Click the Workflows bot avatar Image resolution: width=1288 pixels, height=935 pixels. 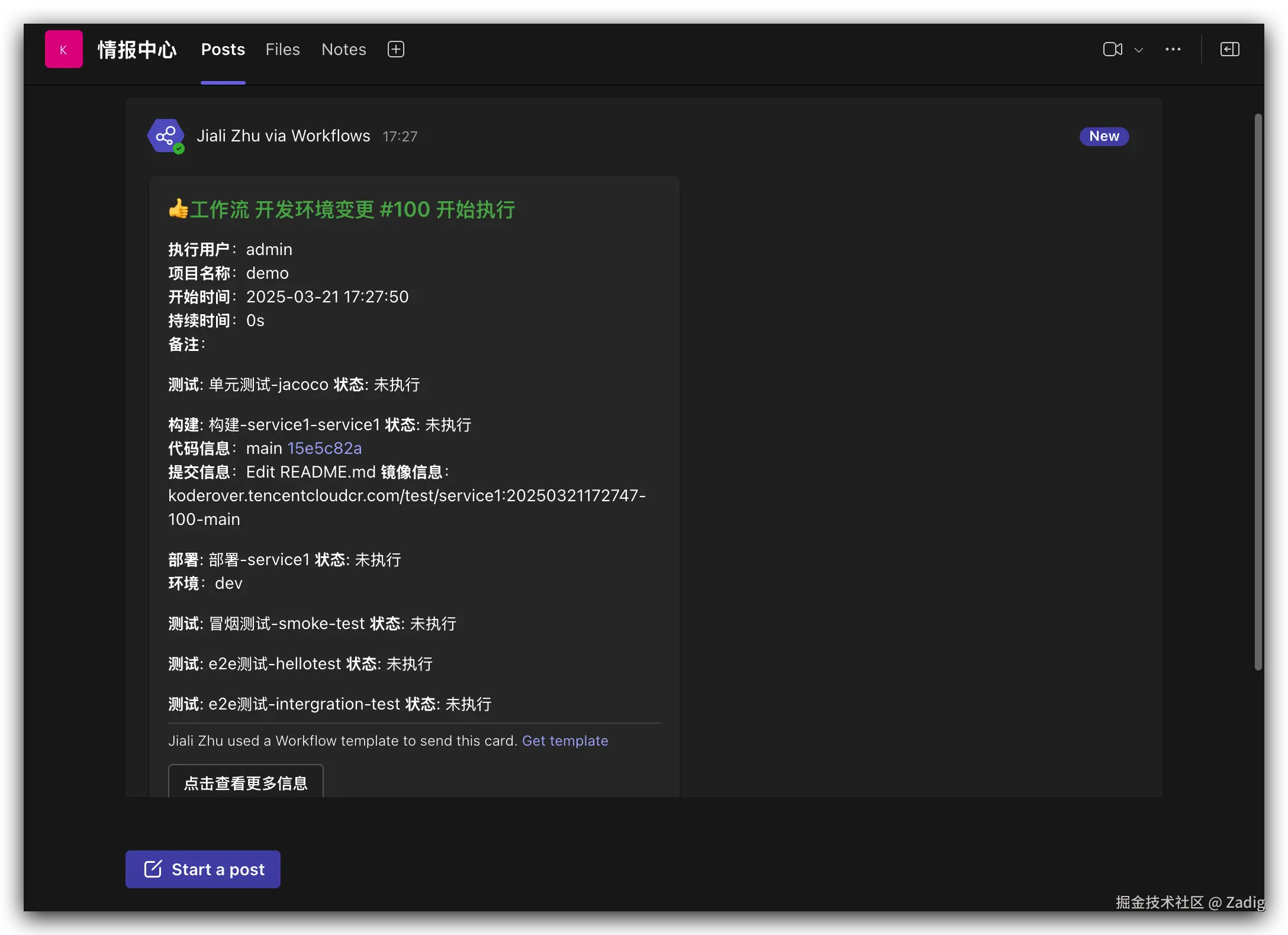click(x=166, y=136)
